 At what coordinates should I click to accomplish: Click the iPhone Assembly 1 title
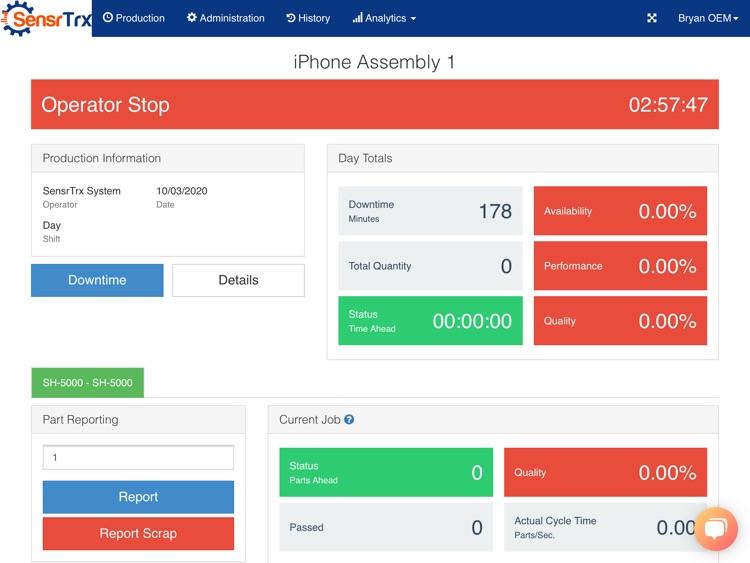[x=374, y=62]
